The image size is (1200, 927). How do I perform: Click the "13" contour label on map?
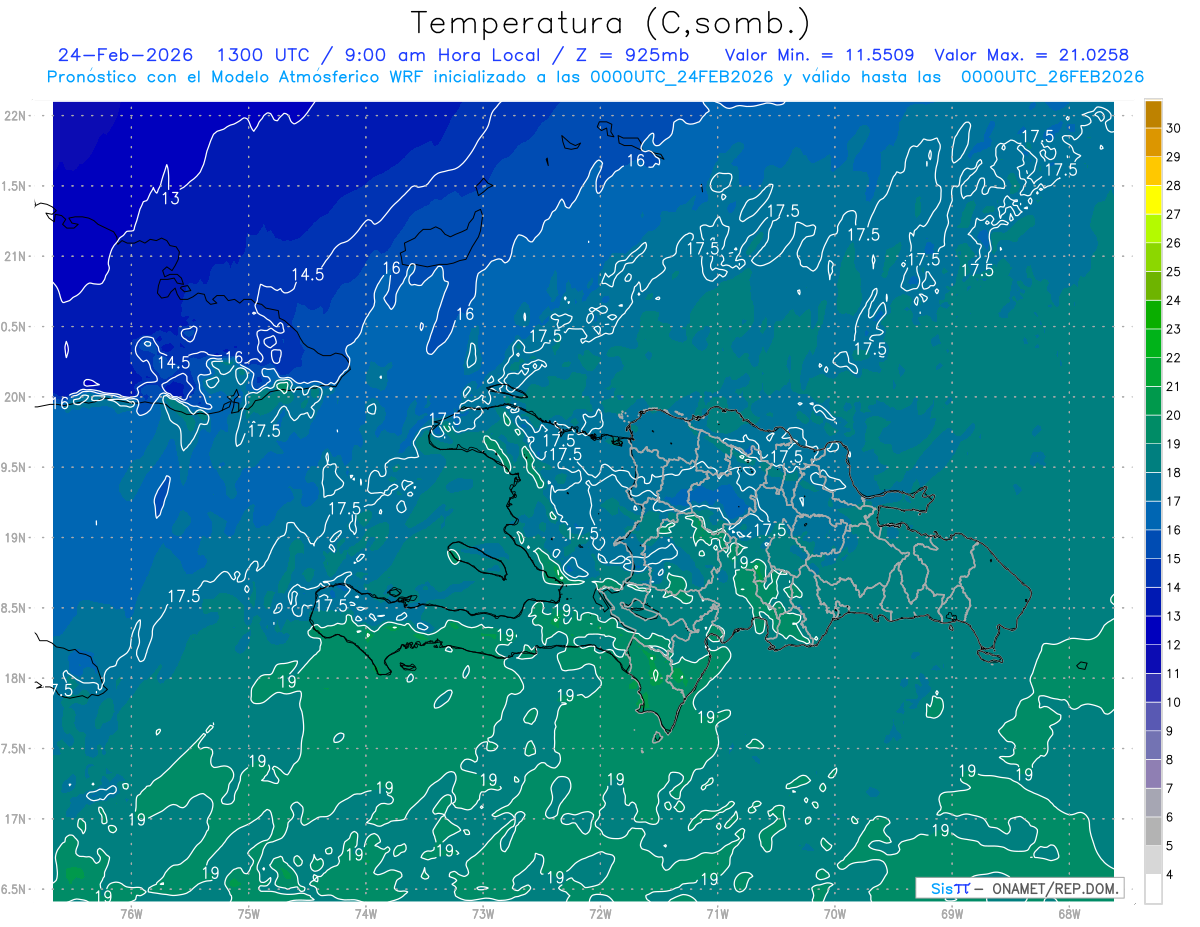pyautogui.click(x=171, y=199)
